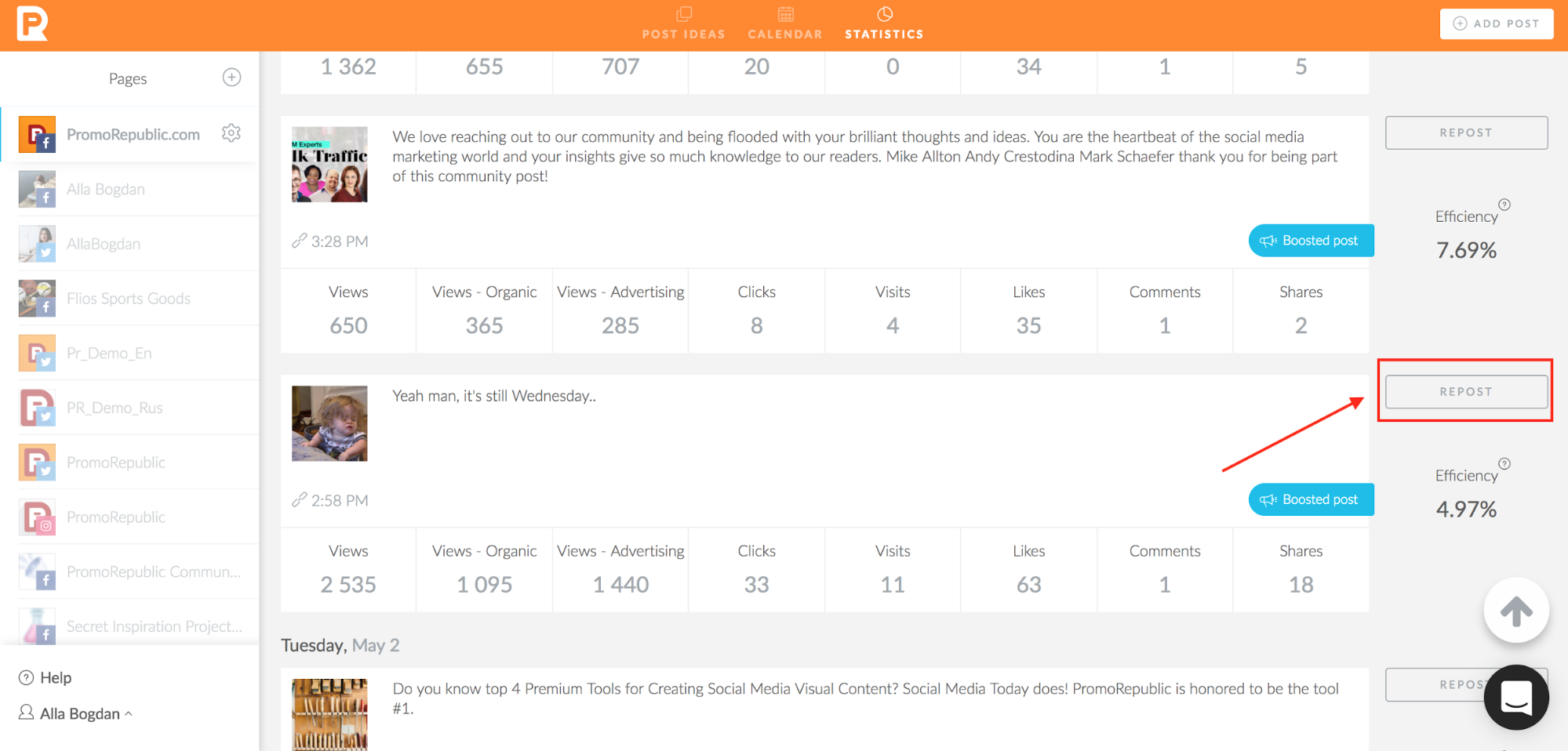The image size is (1568, 751).
Task: Click the Likes value 63
Action: [1028, 585]
